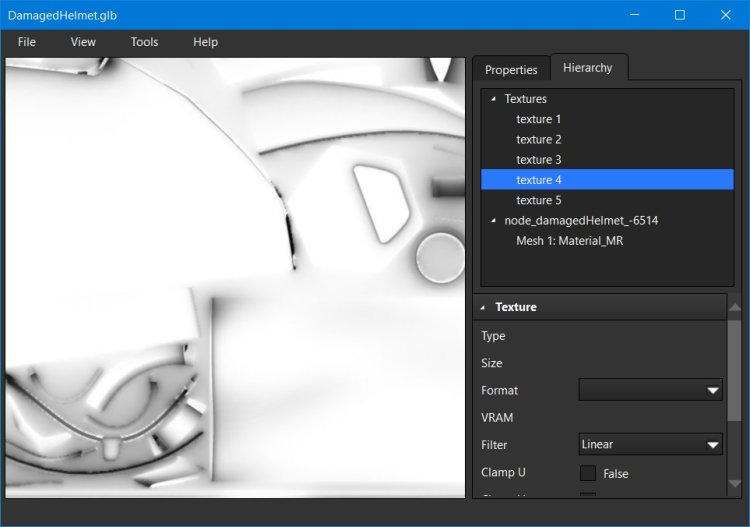Open the Help menu
750x527 pixels.
click(x=205, y=42)
